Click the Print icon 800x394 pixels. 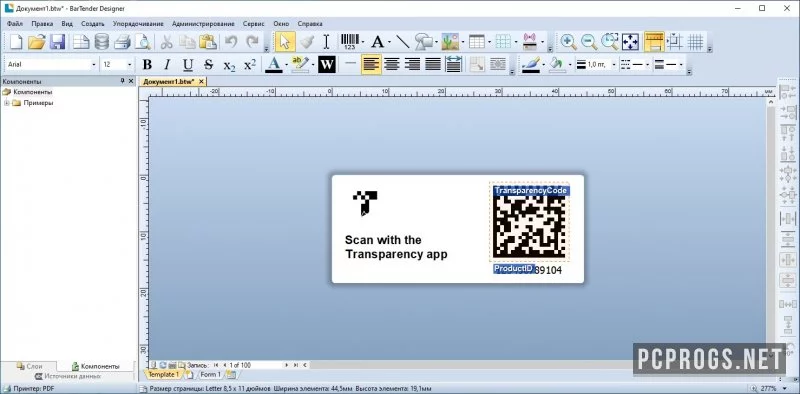click(x=122, y=42)
